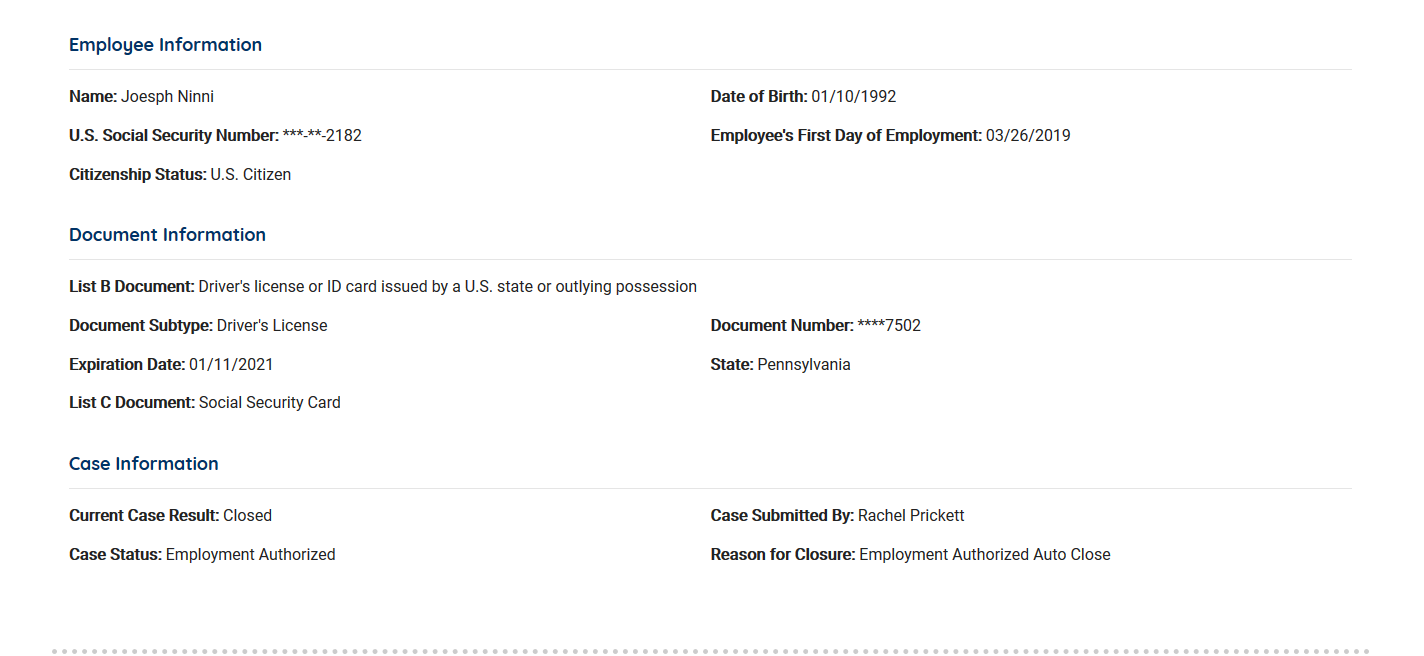This screenshot has height=656, width=1424.
Task: Select the List B Document description
Action: (447, 287)
